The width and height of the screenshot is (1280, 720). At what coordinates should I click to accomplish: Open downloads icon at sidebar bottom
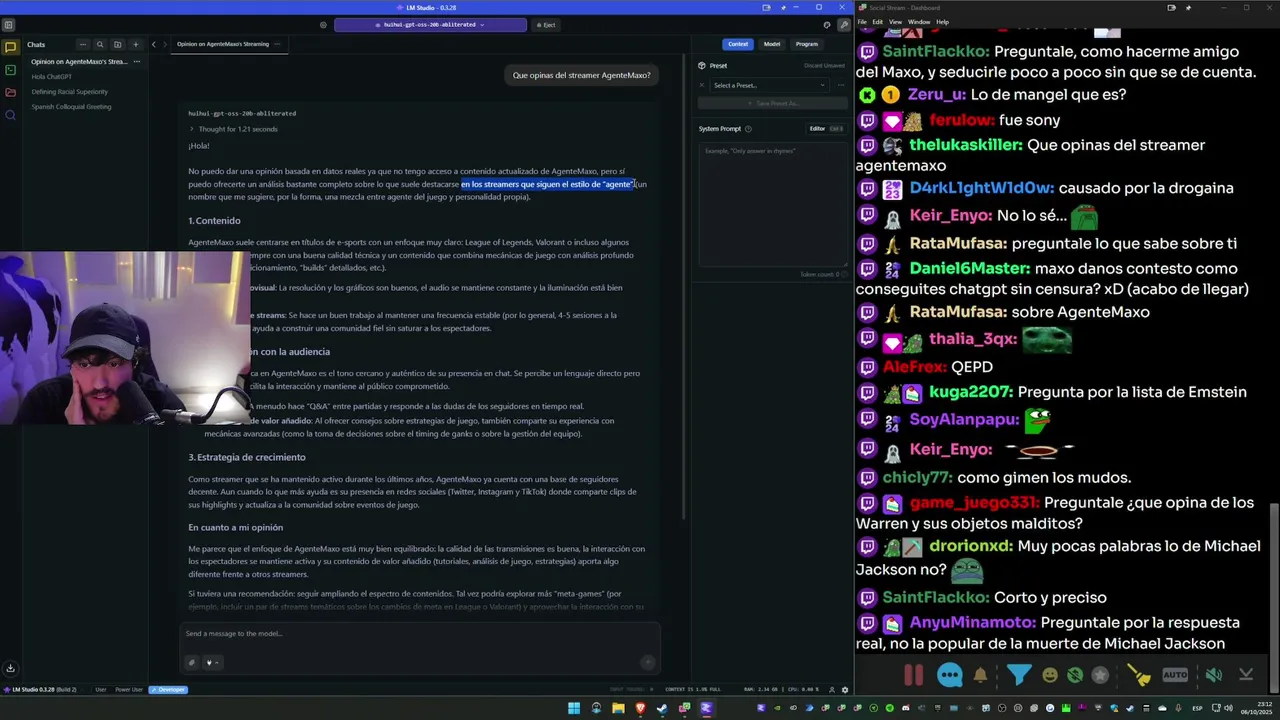10,668
